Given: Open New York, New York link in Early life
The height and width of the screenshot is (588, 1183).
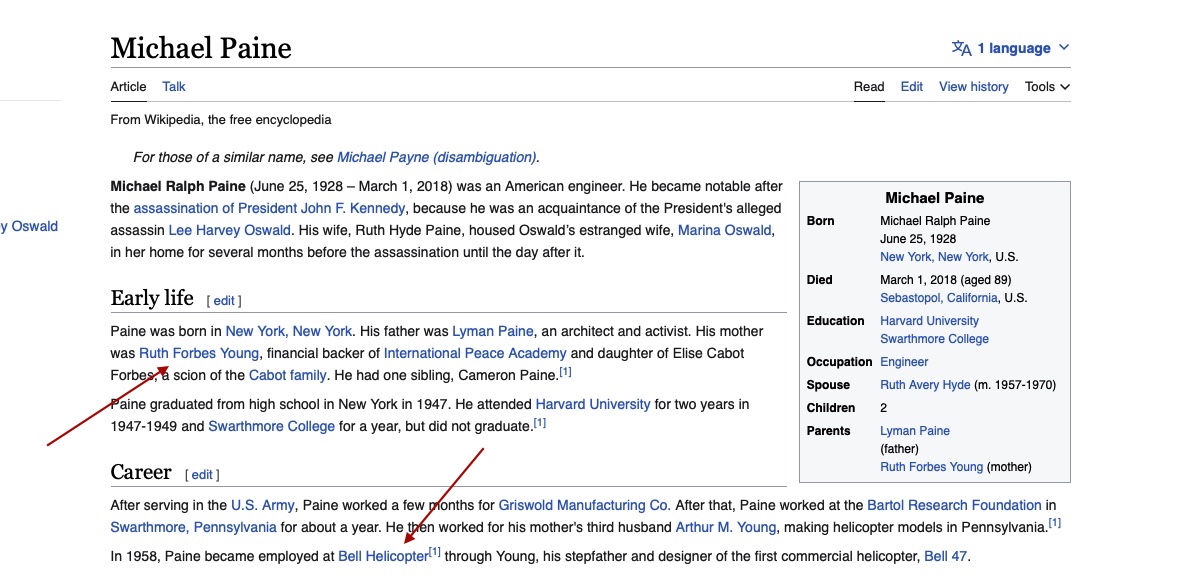Looking at the screenshot, I should tap(289, 331).
